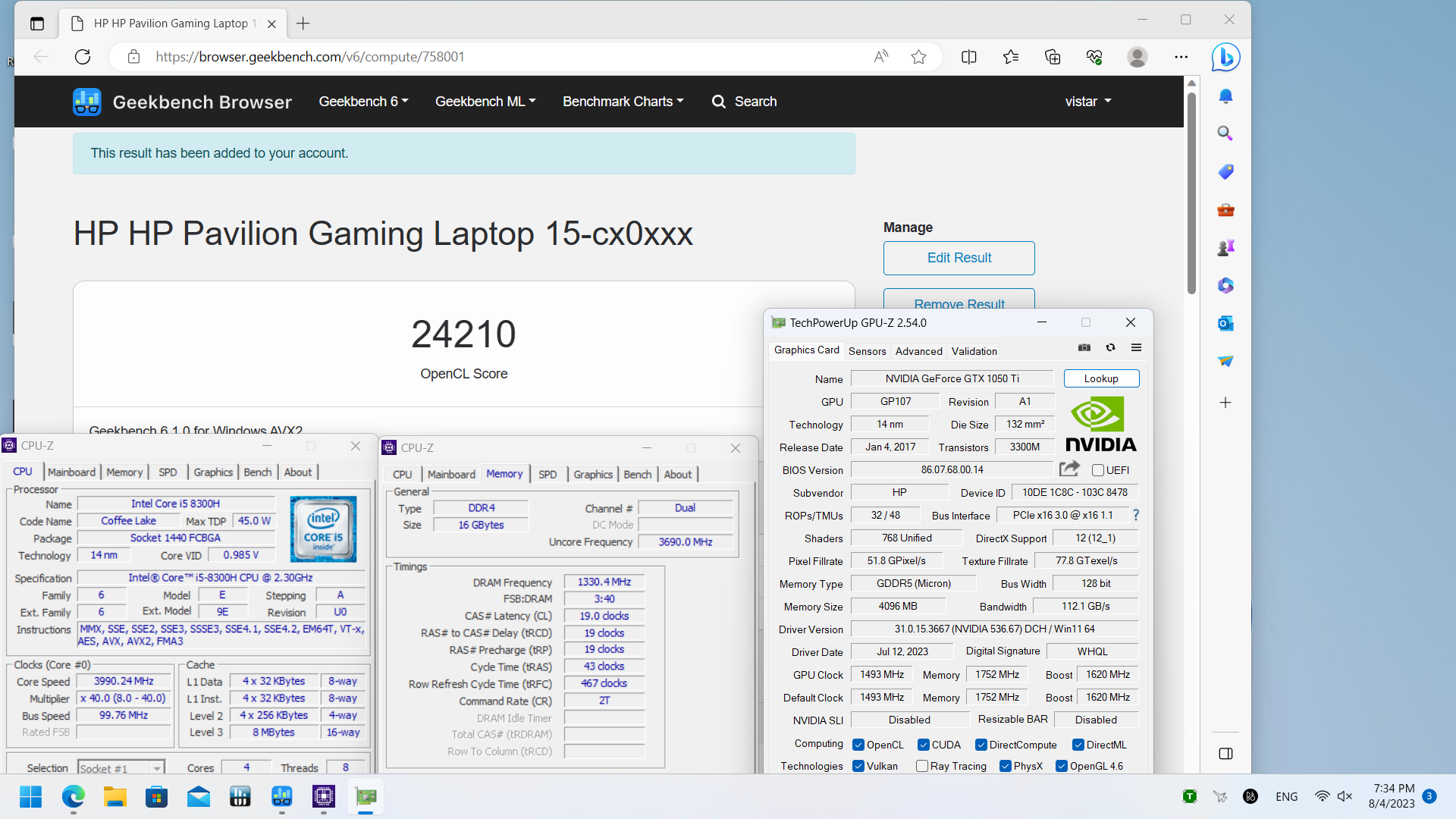Toggle the Ray Tracing checkbox
Viewport: 1456px width, 819px height.
point(922,766)
